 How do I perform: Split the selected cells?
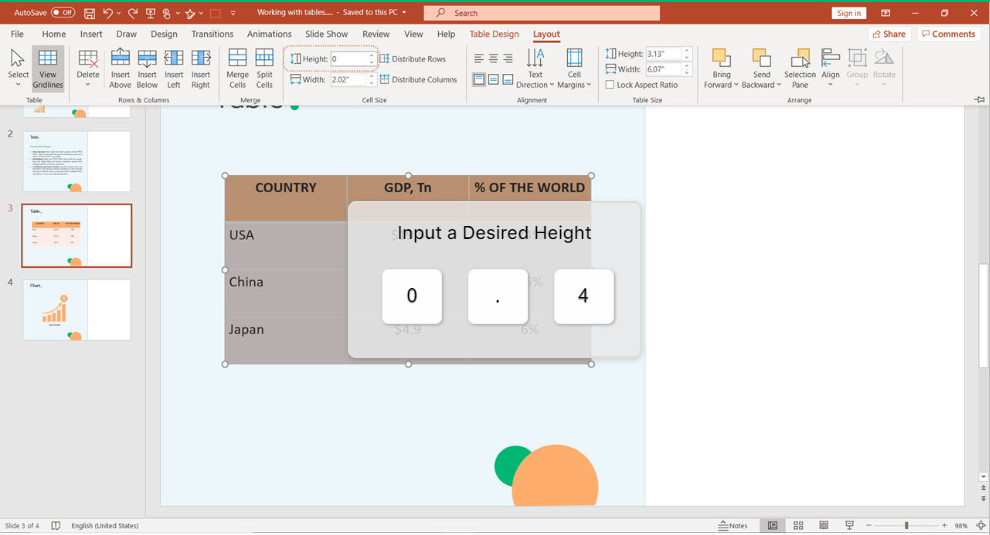pyautogui.click(x=265, y=68)
